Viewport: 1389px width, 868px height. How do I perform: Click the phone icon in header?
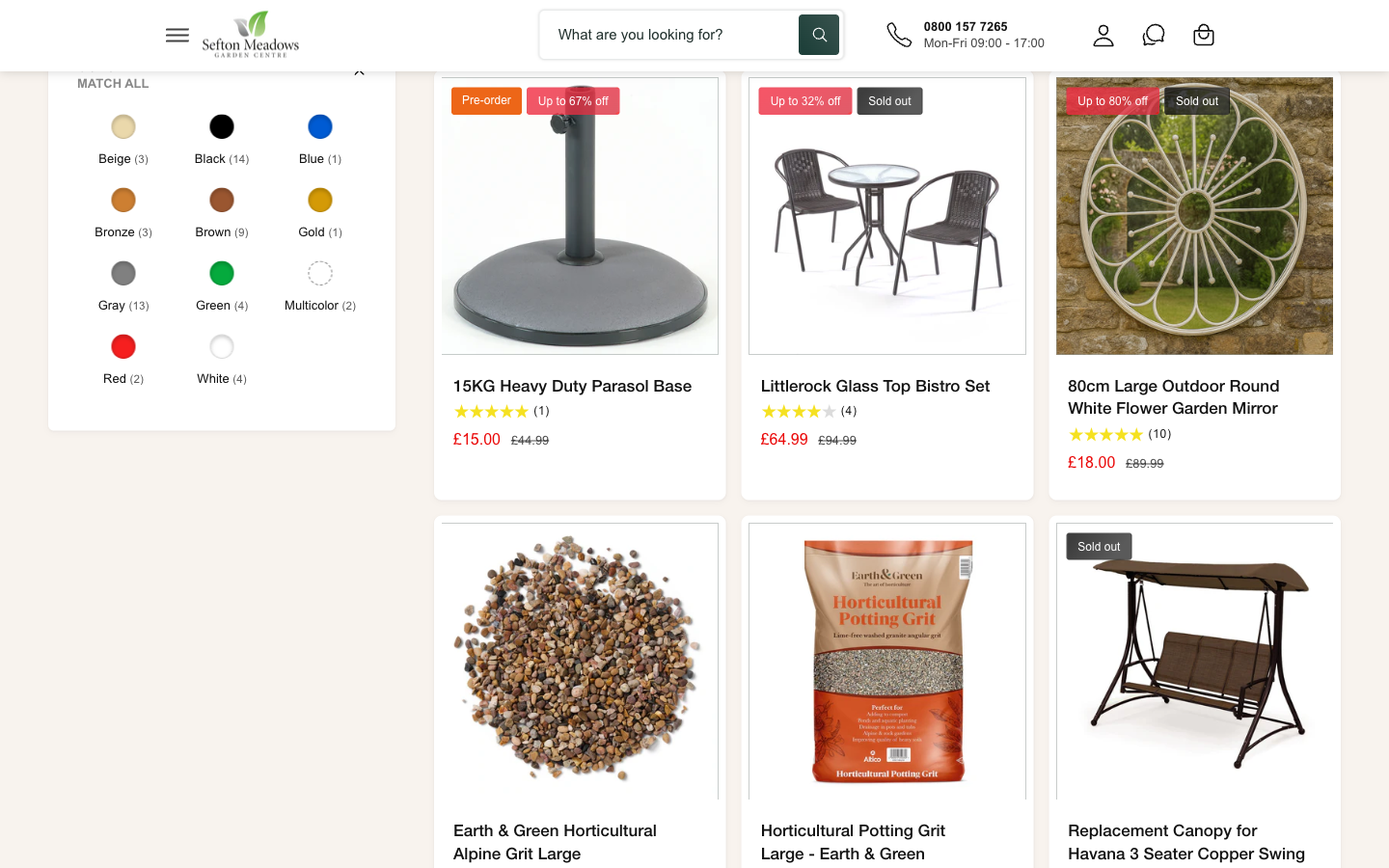(x=899, y=36)
